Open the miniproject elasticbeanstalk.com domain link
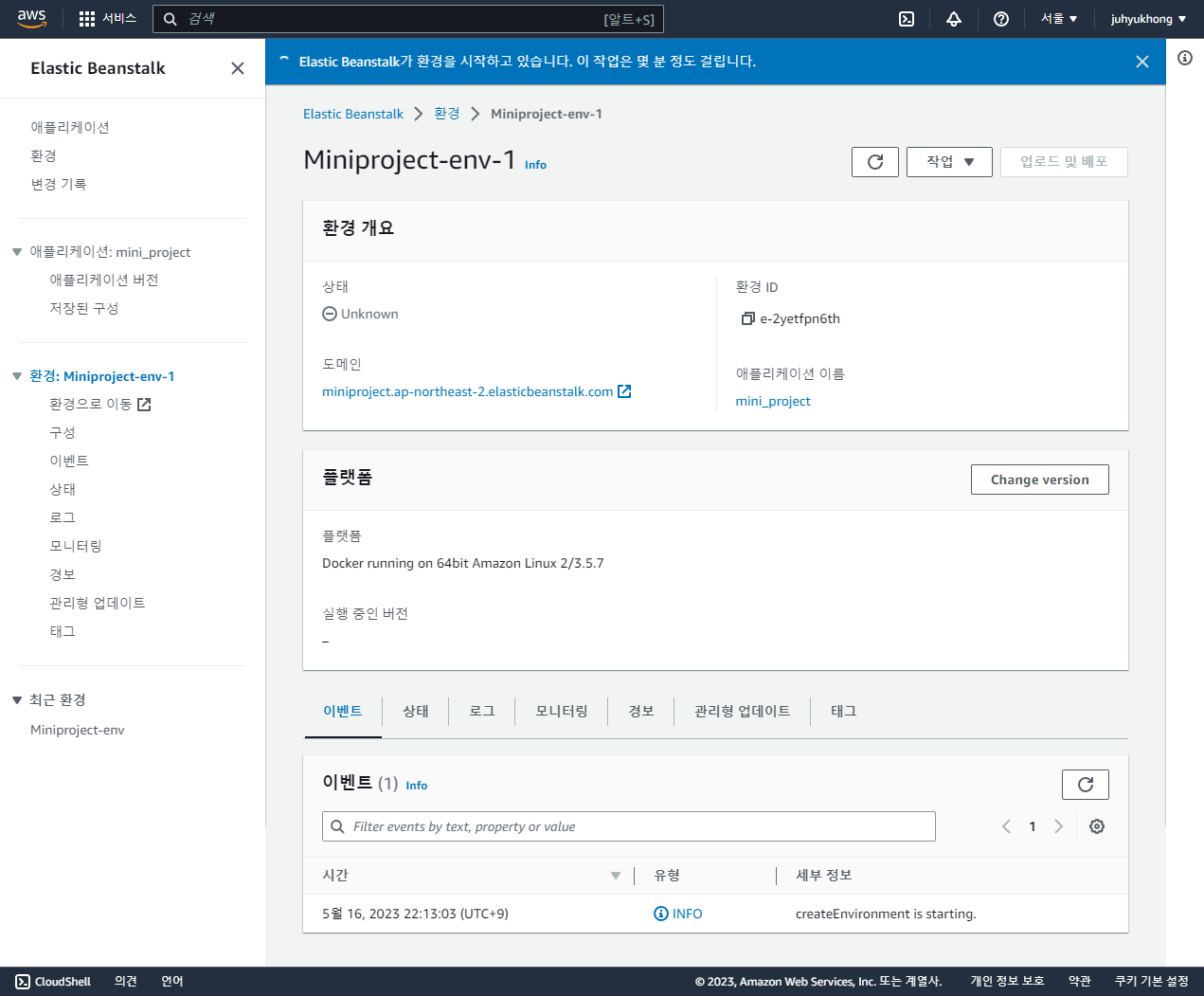Image resolution: width=1204 pixels, height=996 pixels. tap(468, 391)
